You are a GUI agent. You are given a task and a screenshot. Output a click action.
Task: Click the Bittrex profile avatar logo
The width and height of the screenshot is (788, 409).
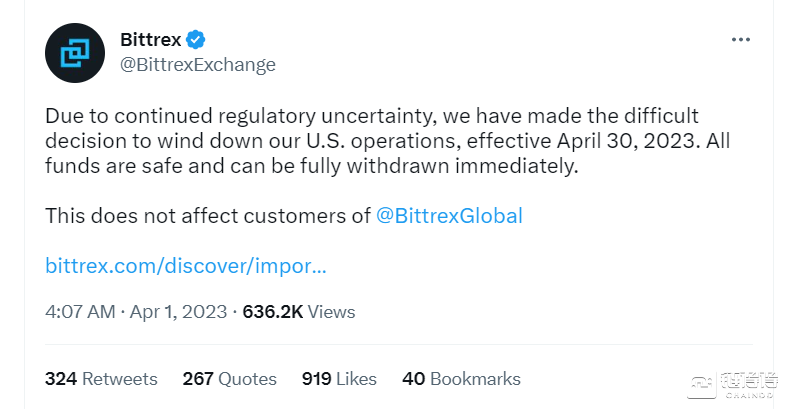pos(76,52)
